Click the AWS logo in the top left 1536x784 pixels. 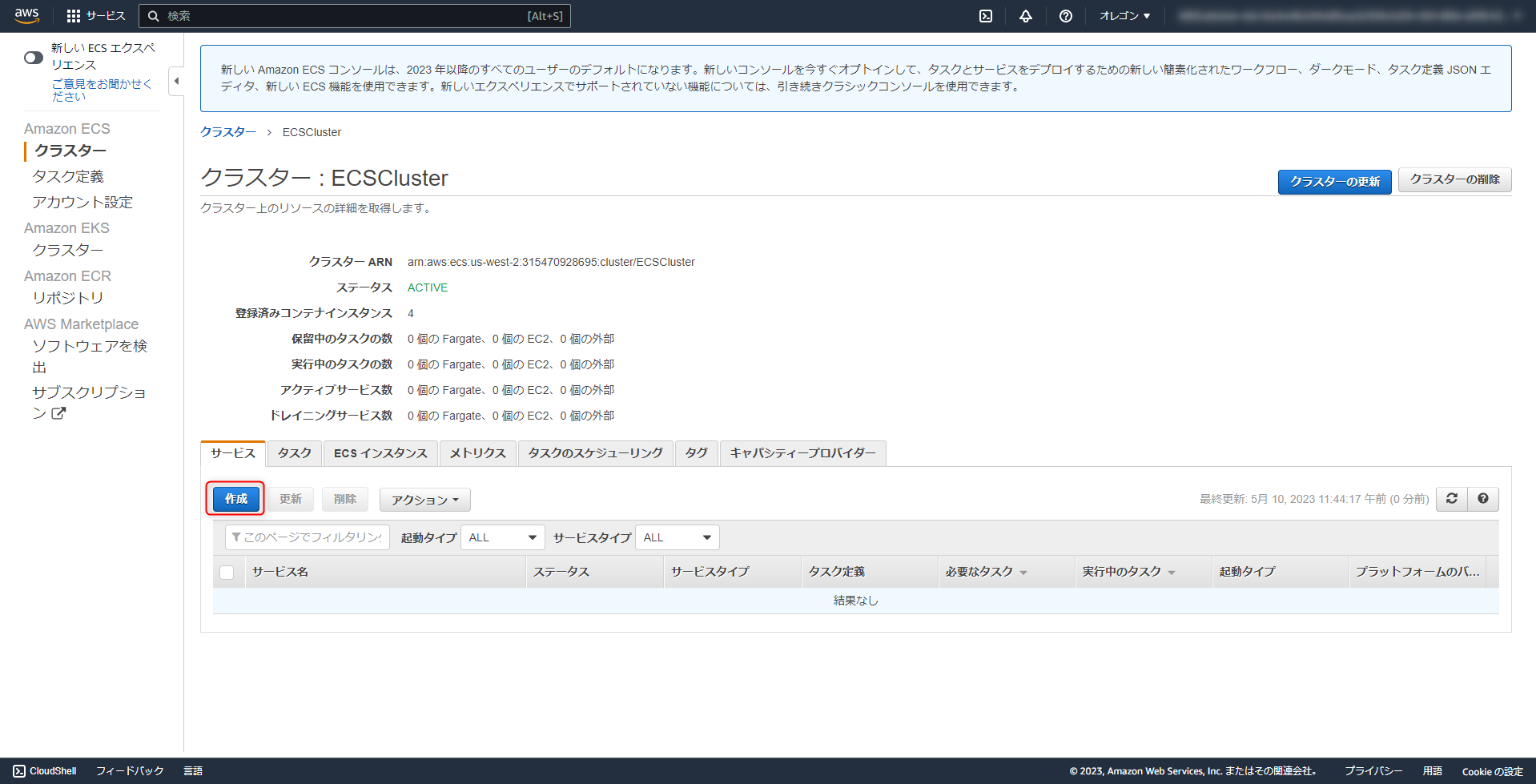coord(26,15)
